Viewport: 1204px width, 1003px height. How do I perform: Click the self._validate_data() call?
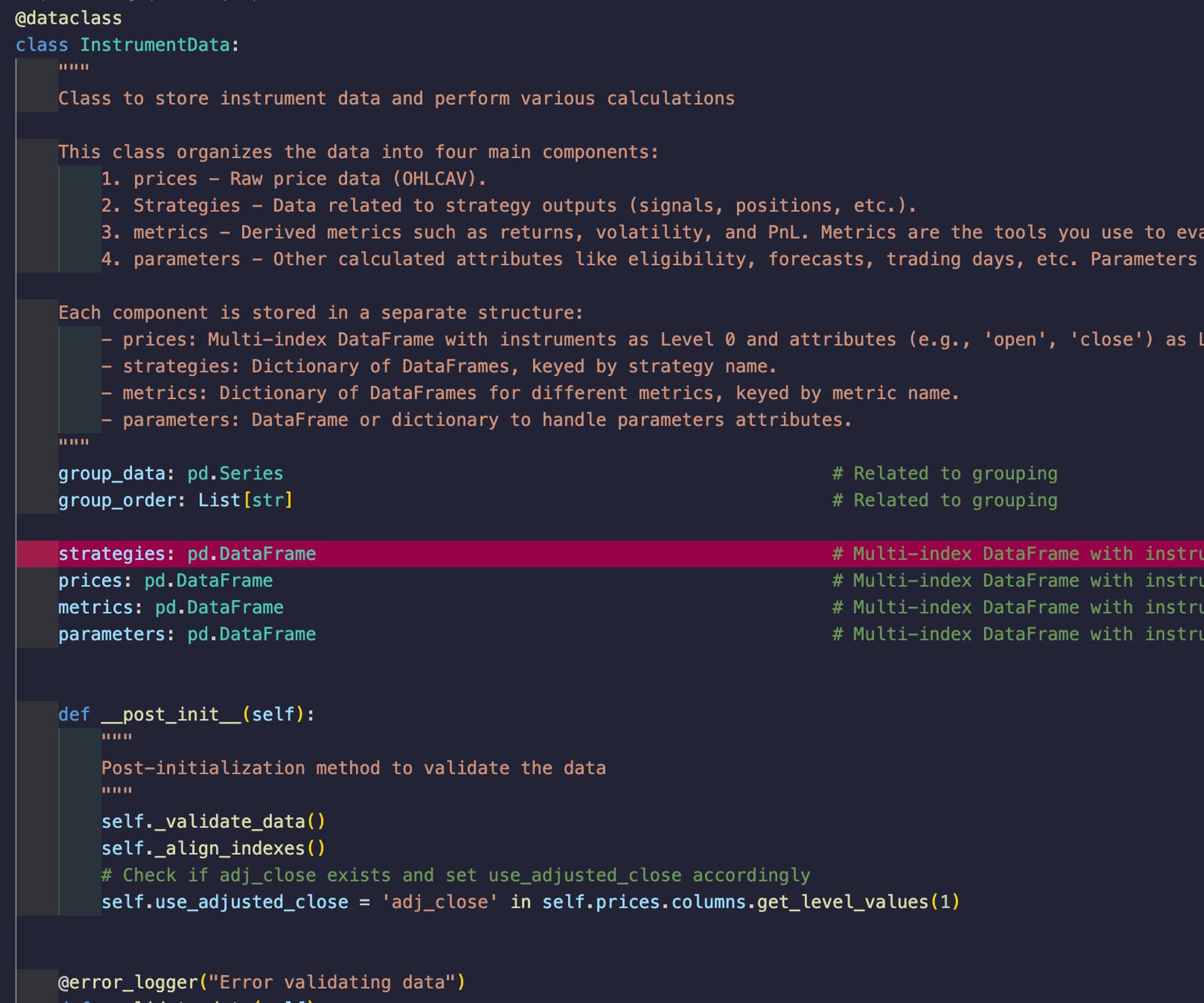pyautogui.click(x=214, y=822)
